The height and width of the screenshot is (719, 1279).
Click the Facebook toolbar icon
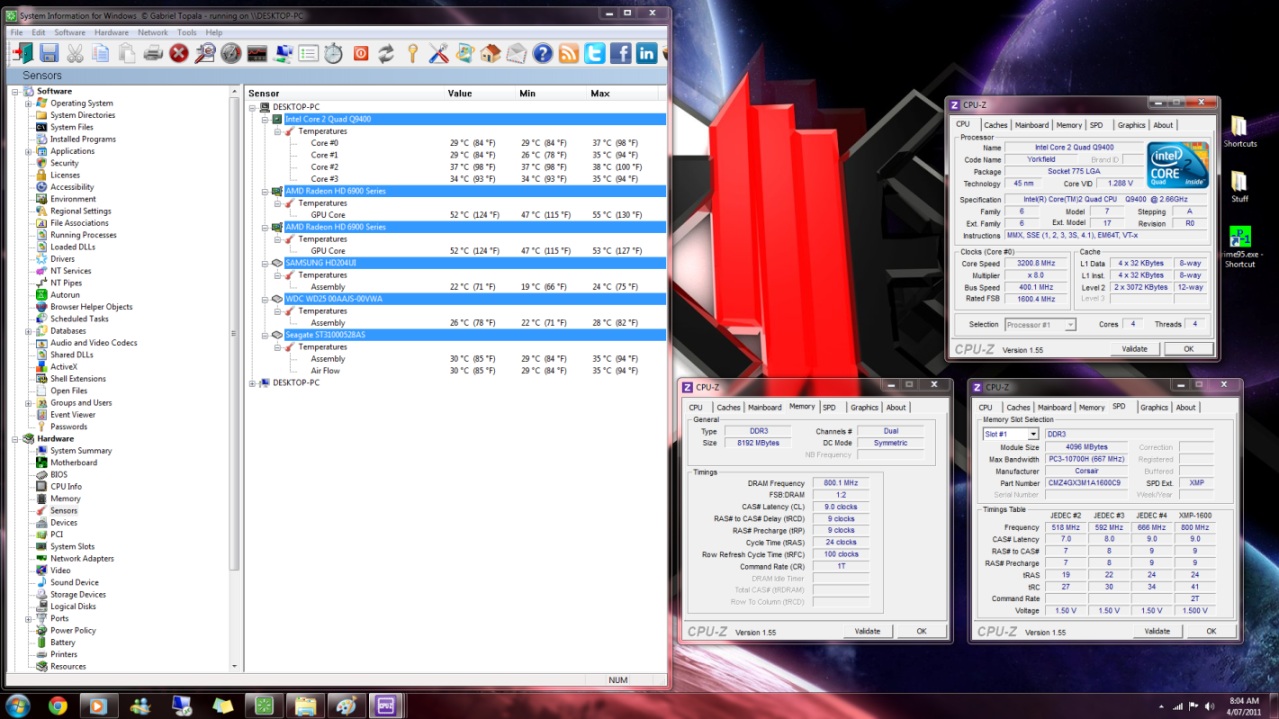pyautogui.click(x=621, y=53)
